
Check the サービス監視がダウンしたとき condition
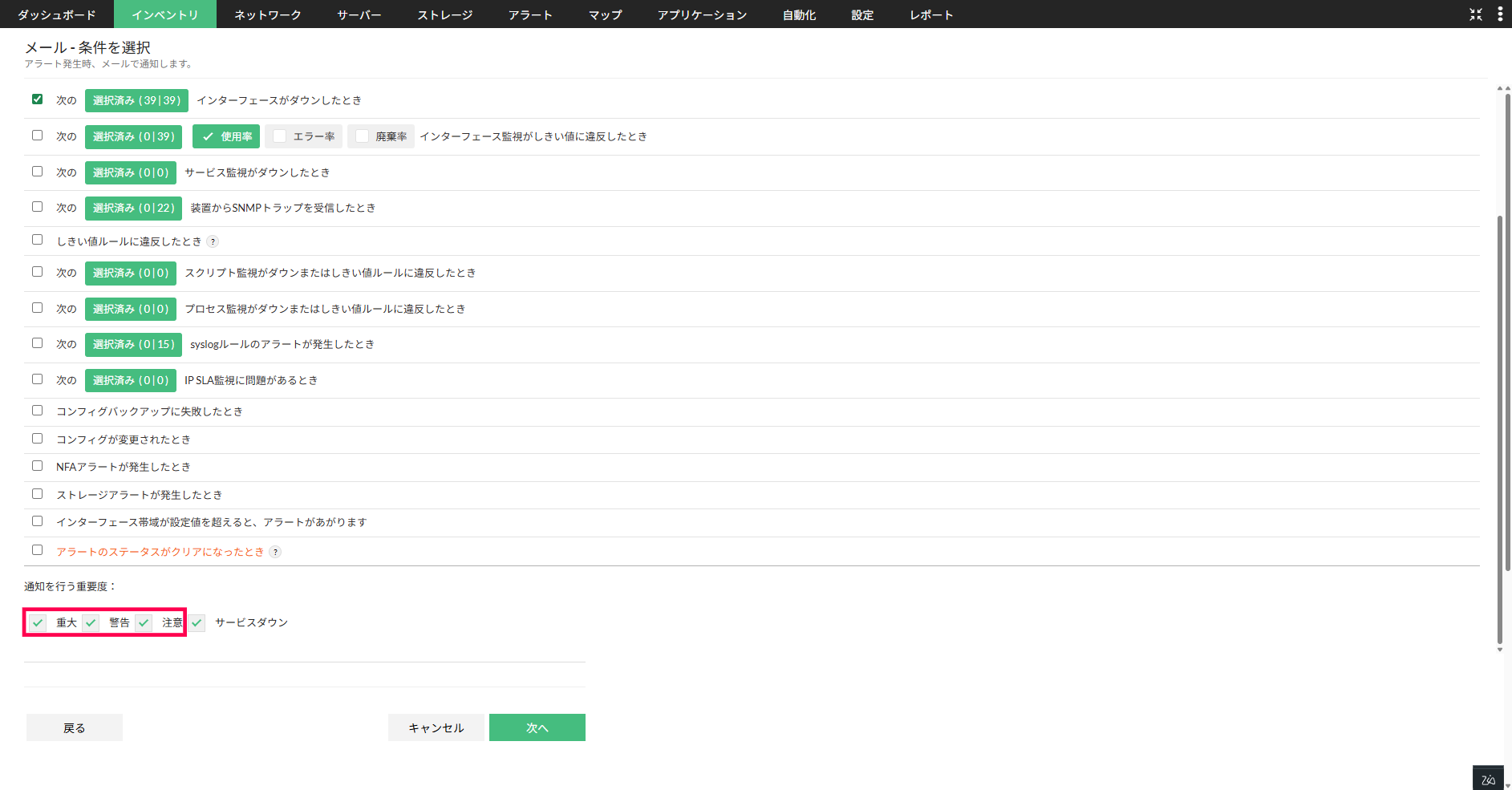37,172
